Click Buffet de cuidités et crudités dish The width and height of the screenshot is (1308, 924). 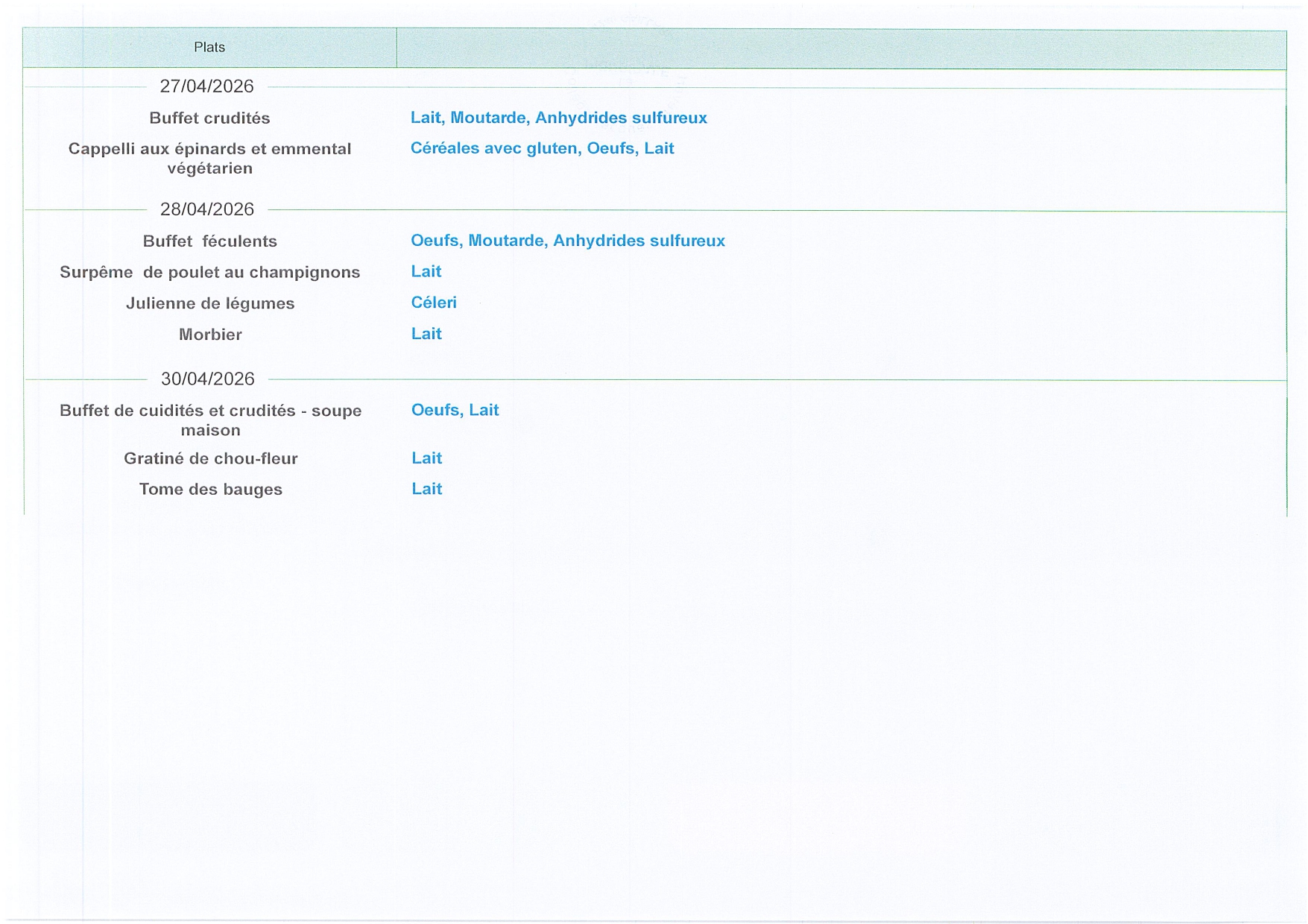pos(210,420)
